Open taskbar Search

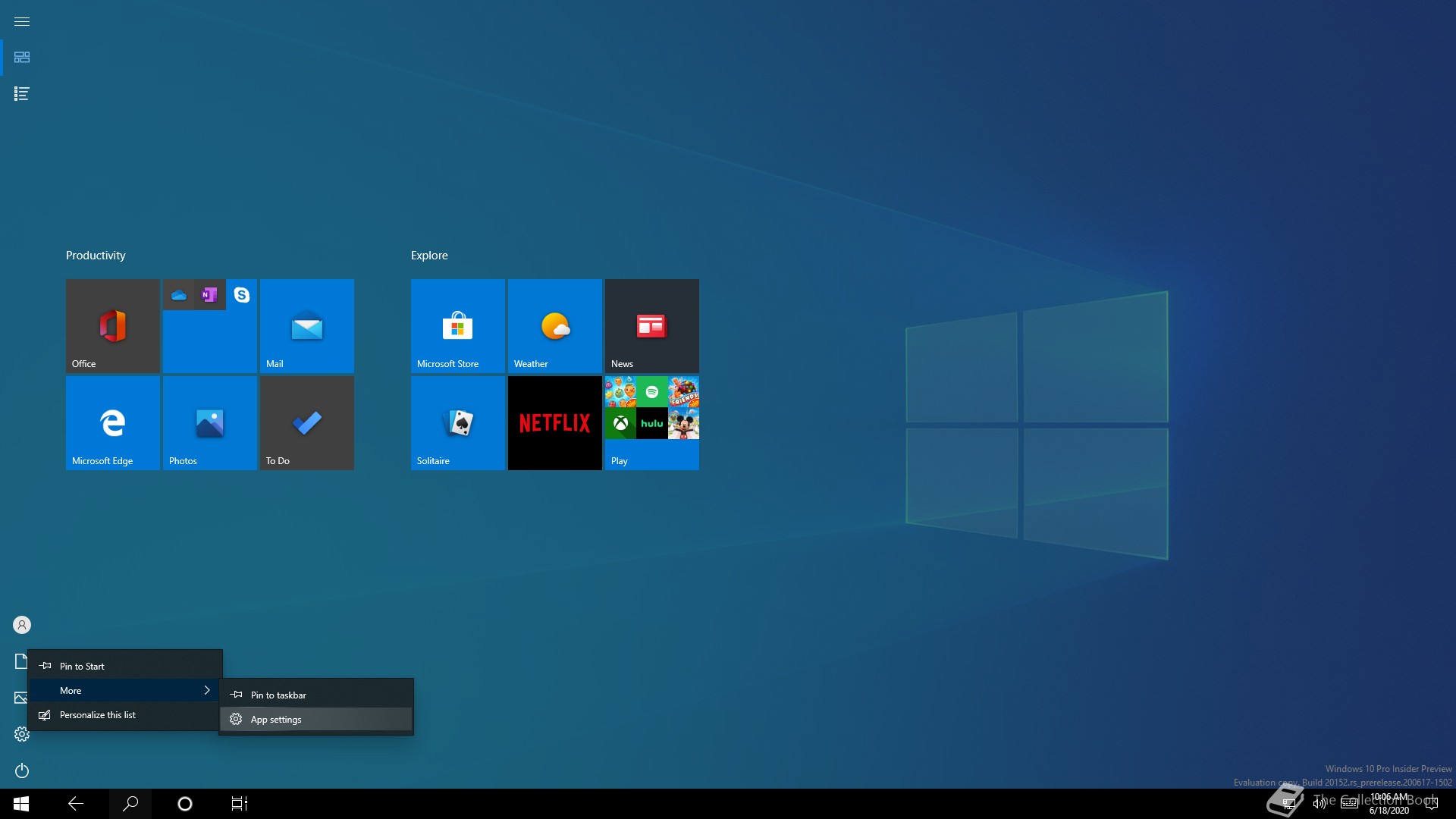pyautogui.click(x=130, y=804)
